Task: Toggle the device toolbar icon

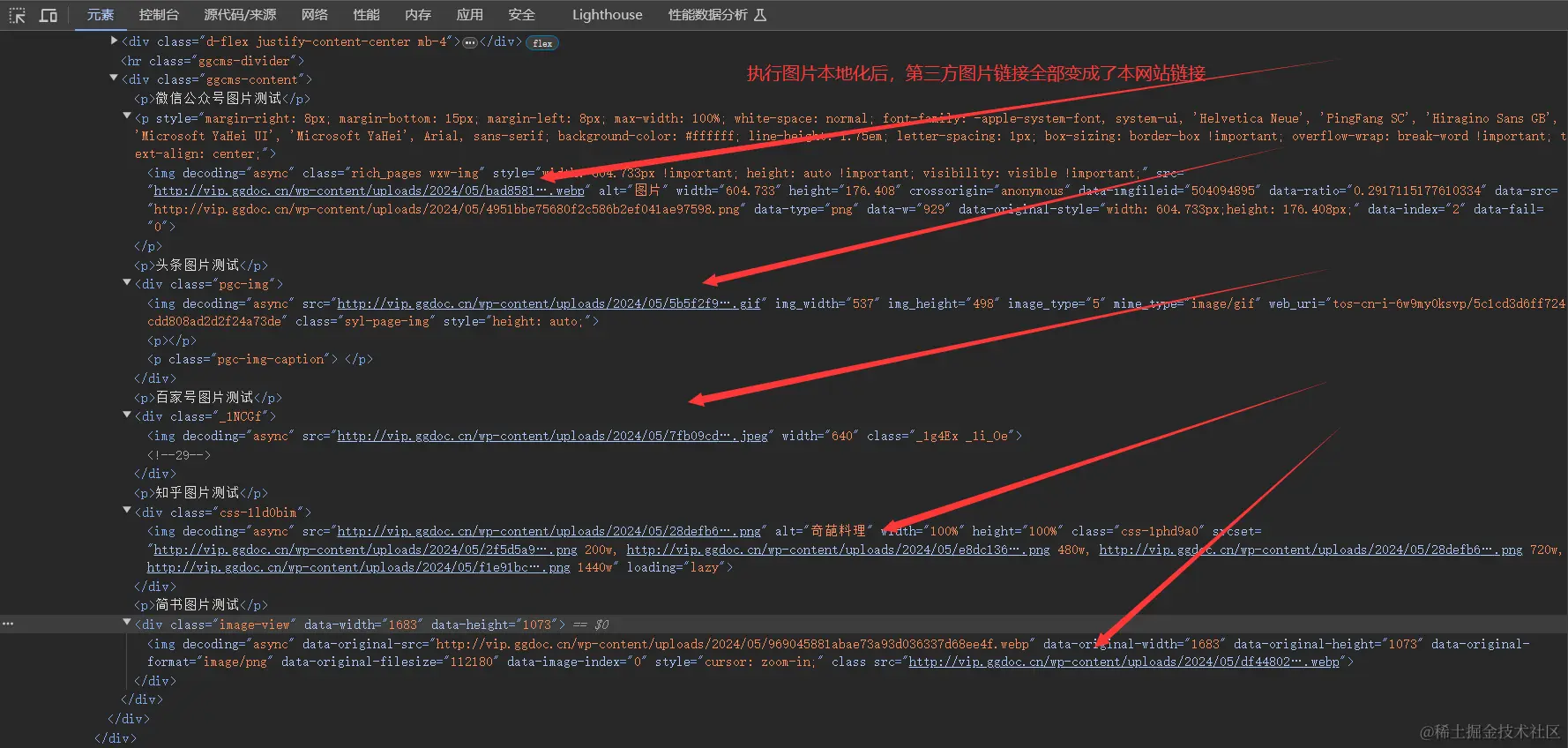Action: coord(49,15)
